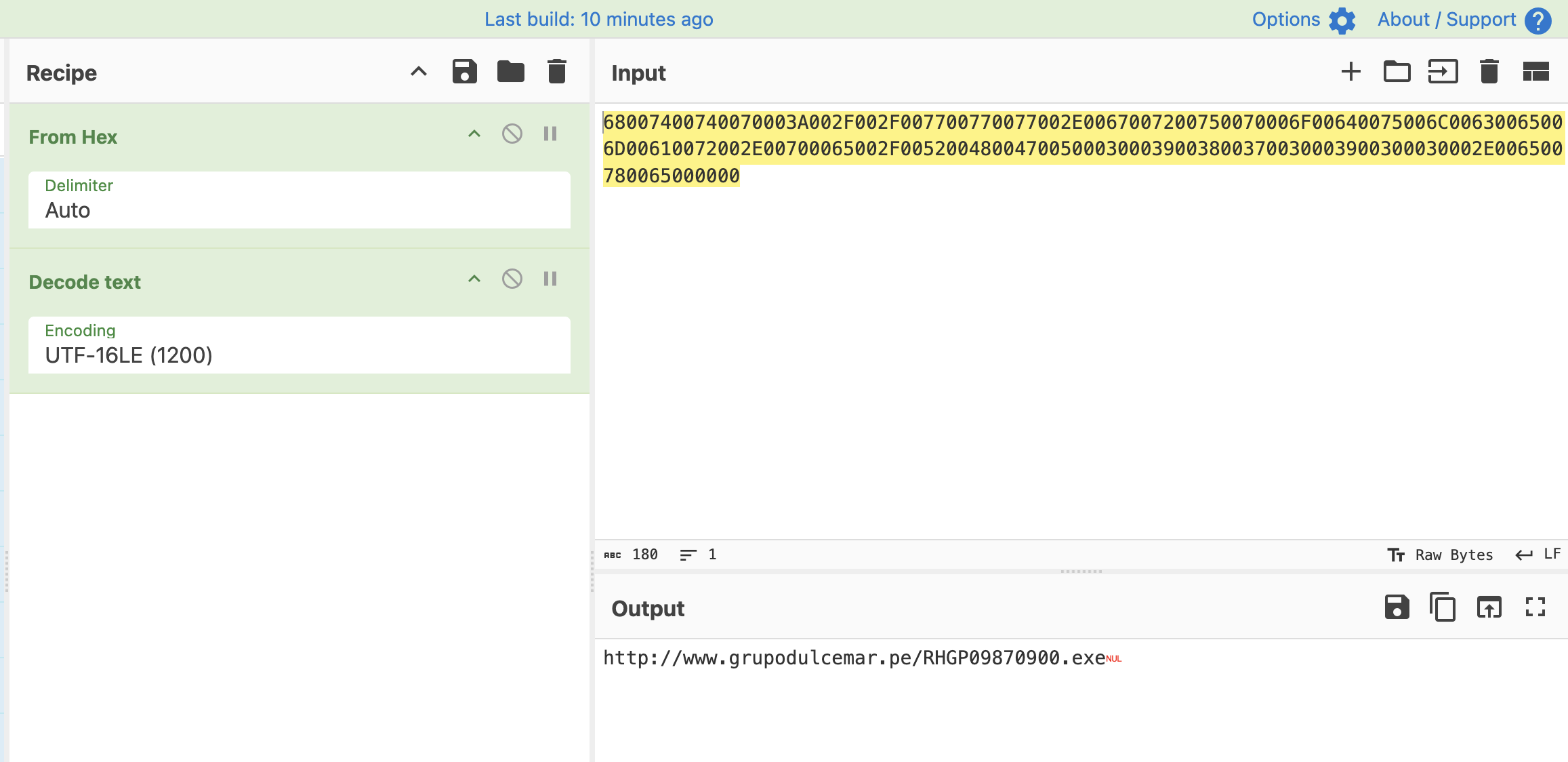Copy raw output to clipboard
The width and height of the screenshot is (1568, 762).
(1443, 607)
